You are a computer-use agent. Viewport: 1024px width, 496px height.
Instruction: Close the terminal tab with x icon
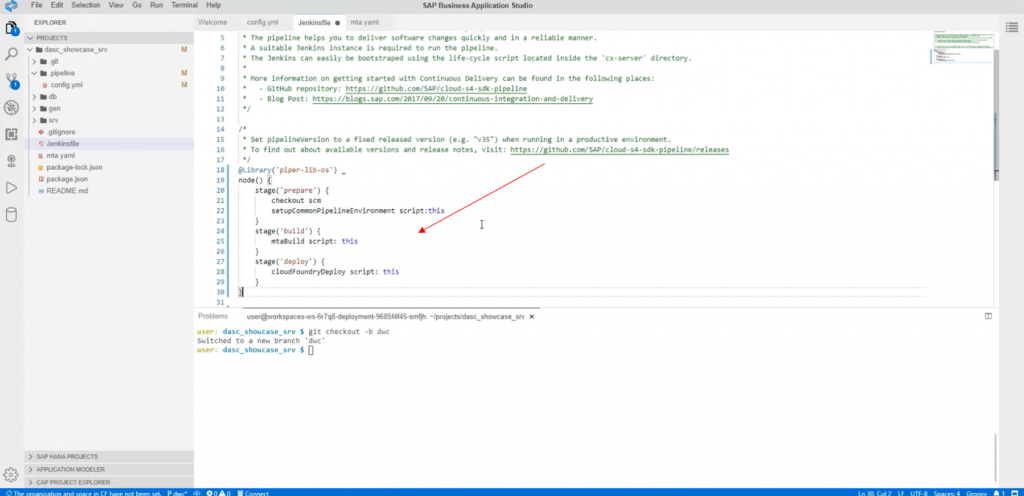pyautogui.click(x=532, y=317)
